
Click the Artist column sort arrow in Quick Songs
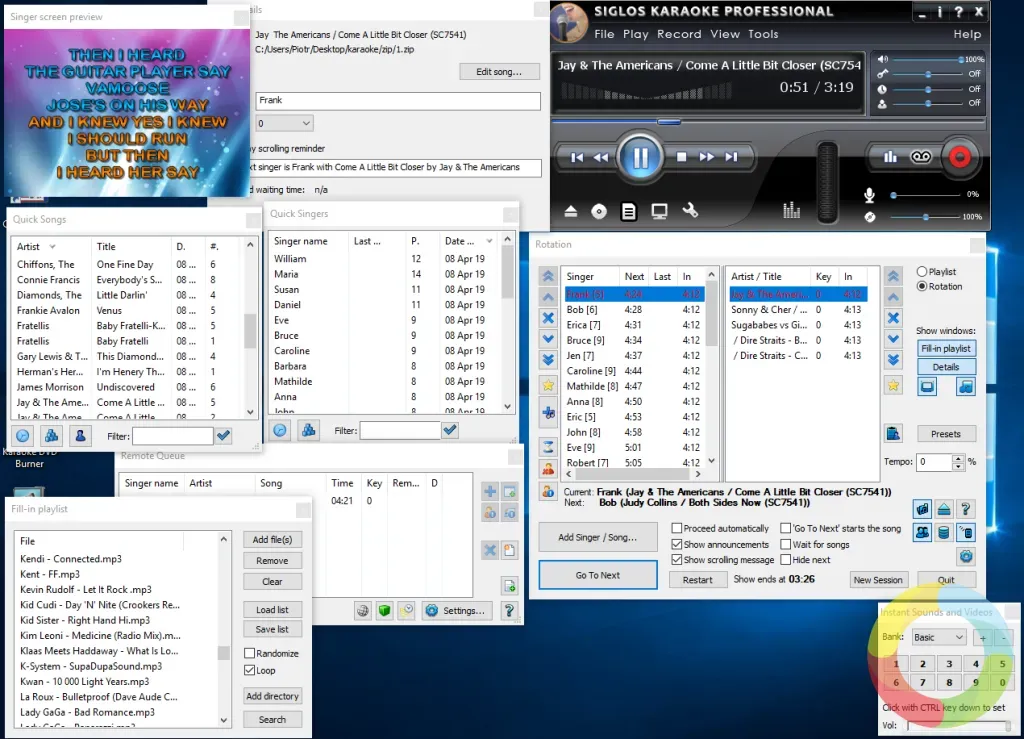pyautogui.click(x=52, y=246)
